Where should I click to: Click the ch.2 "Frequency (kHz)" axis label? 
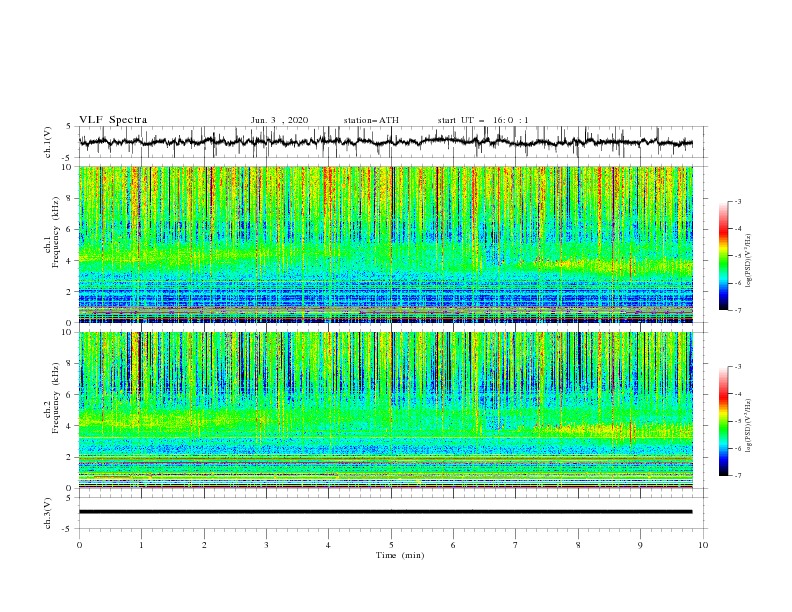click(x=56, y=396)
